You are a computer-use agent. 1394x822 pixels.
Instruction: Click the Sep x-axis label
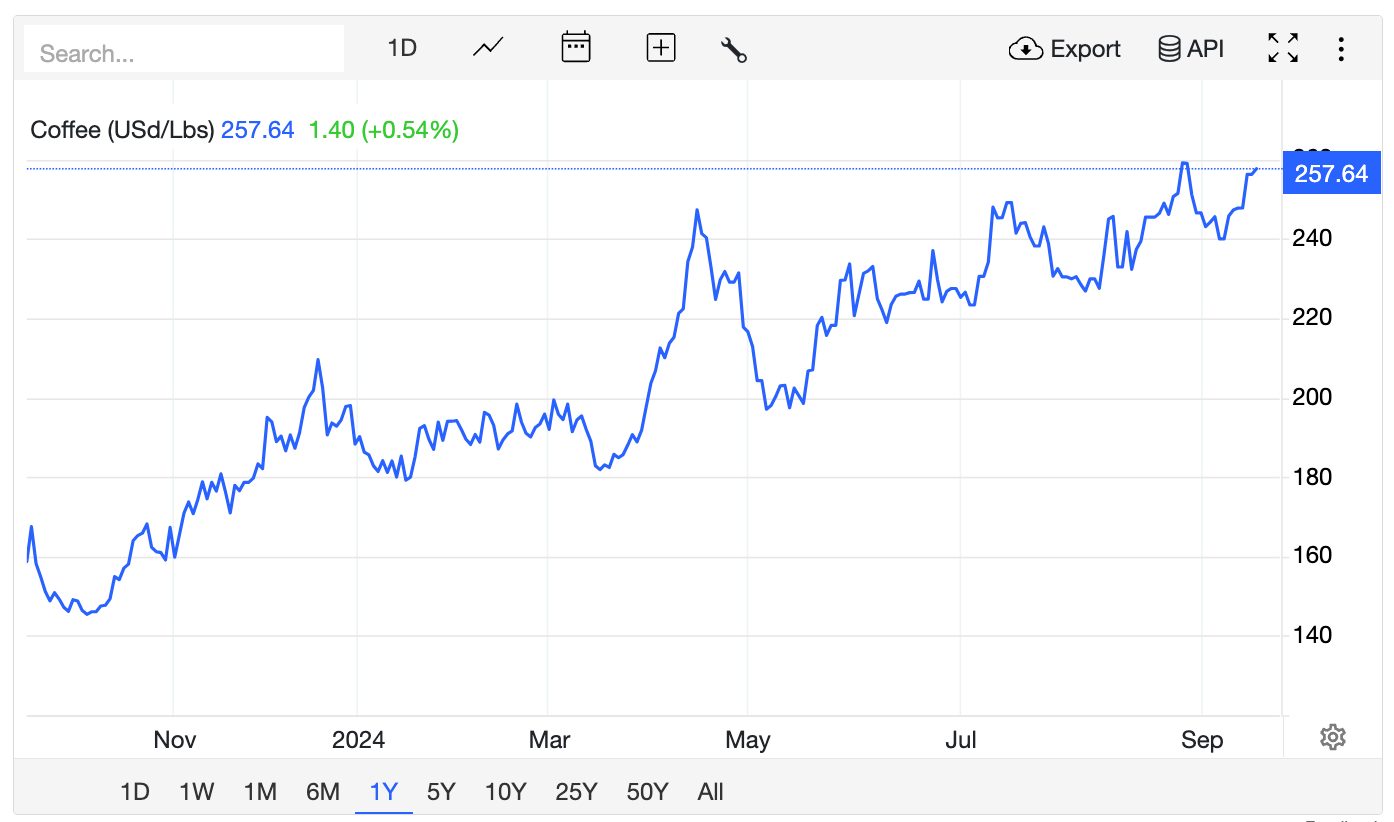(x=1202, y=740)
